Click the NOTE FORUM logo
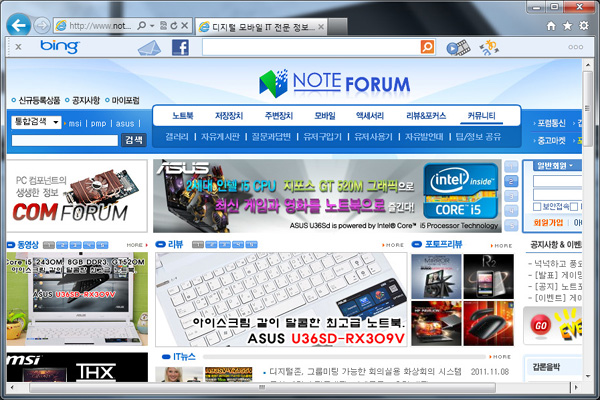Screen dimensions: 600x400 point(334,83)
